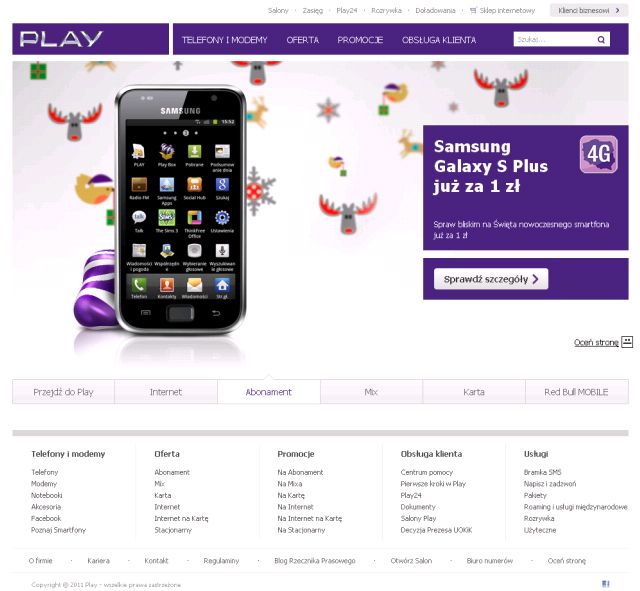Click the Samsung Galaxy phone image
Image resolution: width=640 pixels, height=591 pixels.
pos(180,209)
